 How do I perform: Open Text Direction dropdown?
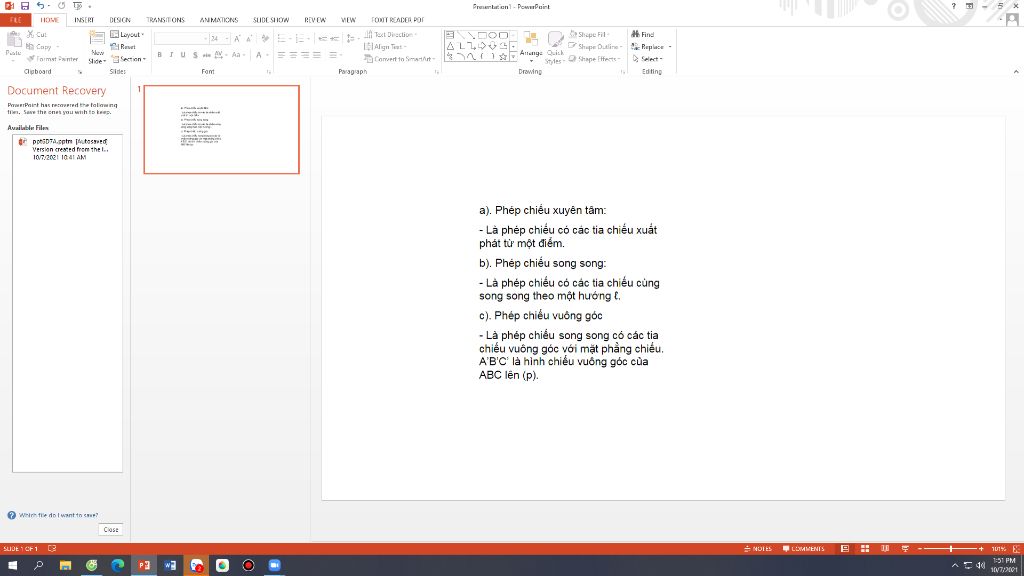(x=391, y=34)
